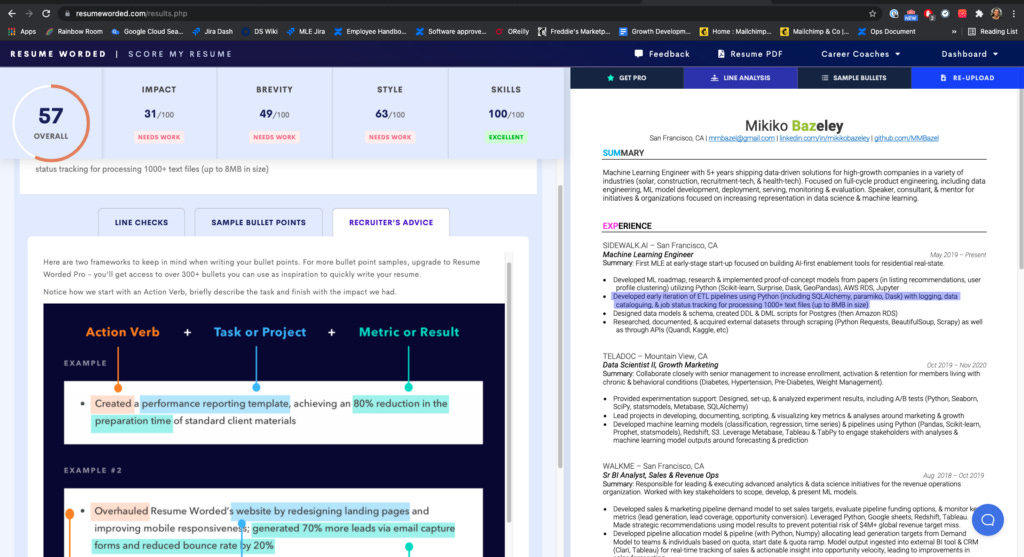This screenshot has width=1024, height=557.
Task: Click the TELADOC – Mountain View, CA line
Action: pyautogui.click(x=655, y=357)
